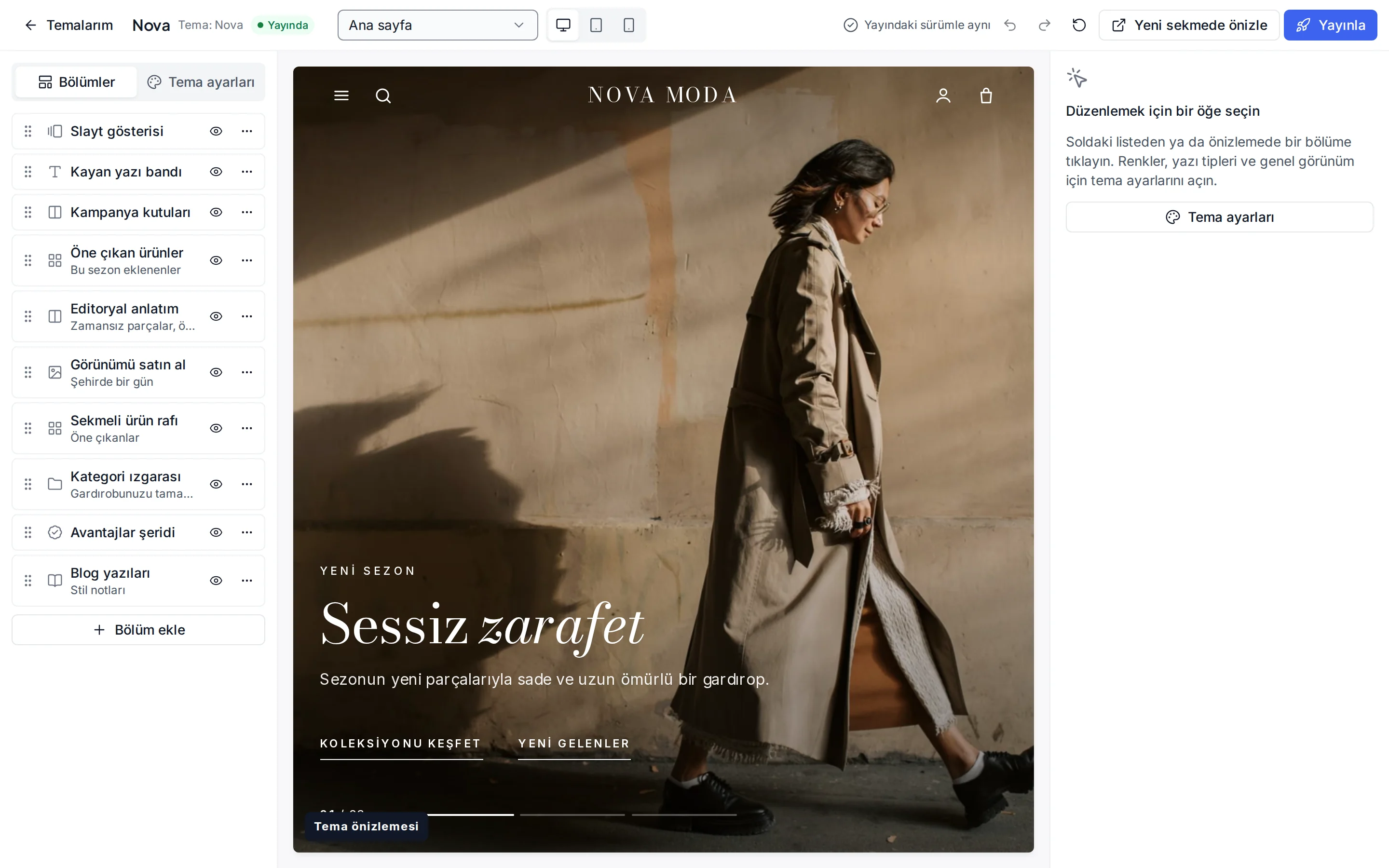Select Kampanya kutuları section row
This screenshot has width=1389, height=868.
click(x=138, y=212)
